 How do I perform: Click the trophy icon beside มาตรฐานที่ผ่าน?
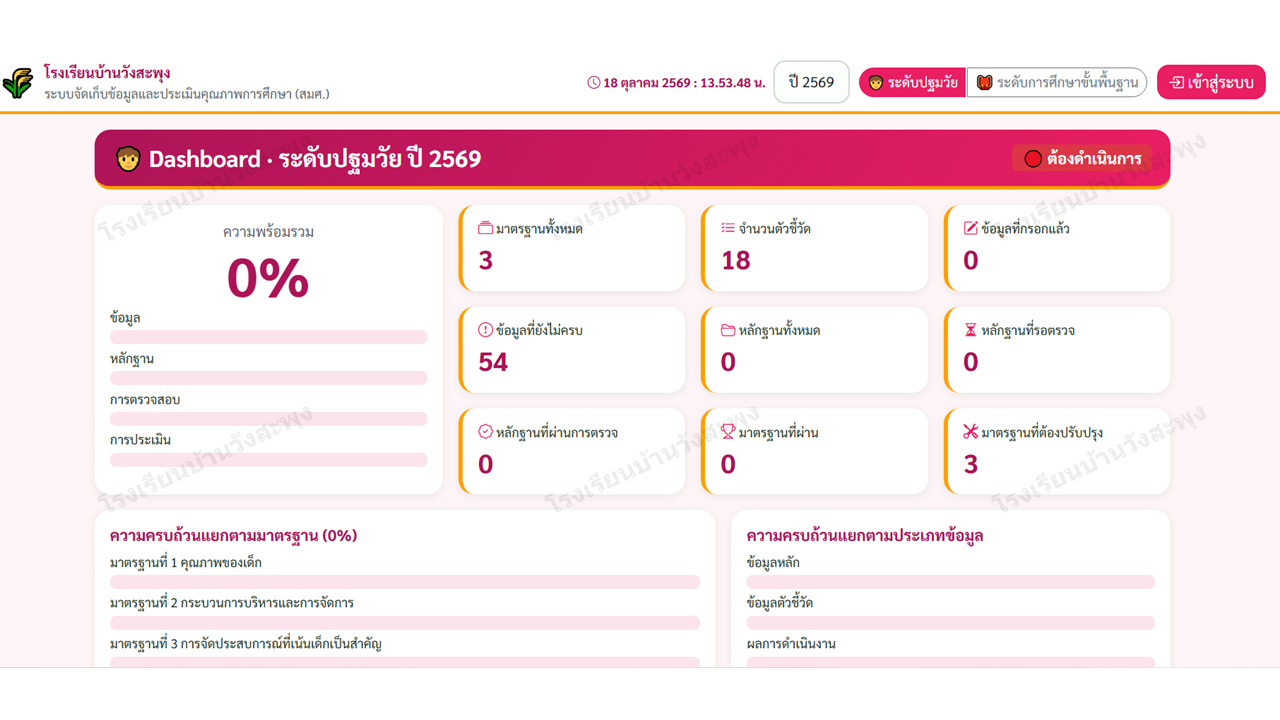pyautogui.click(x=728, y=432)
